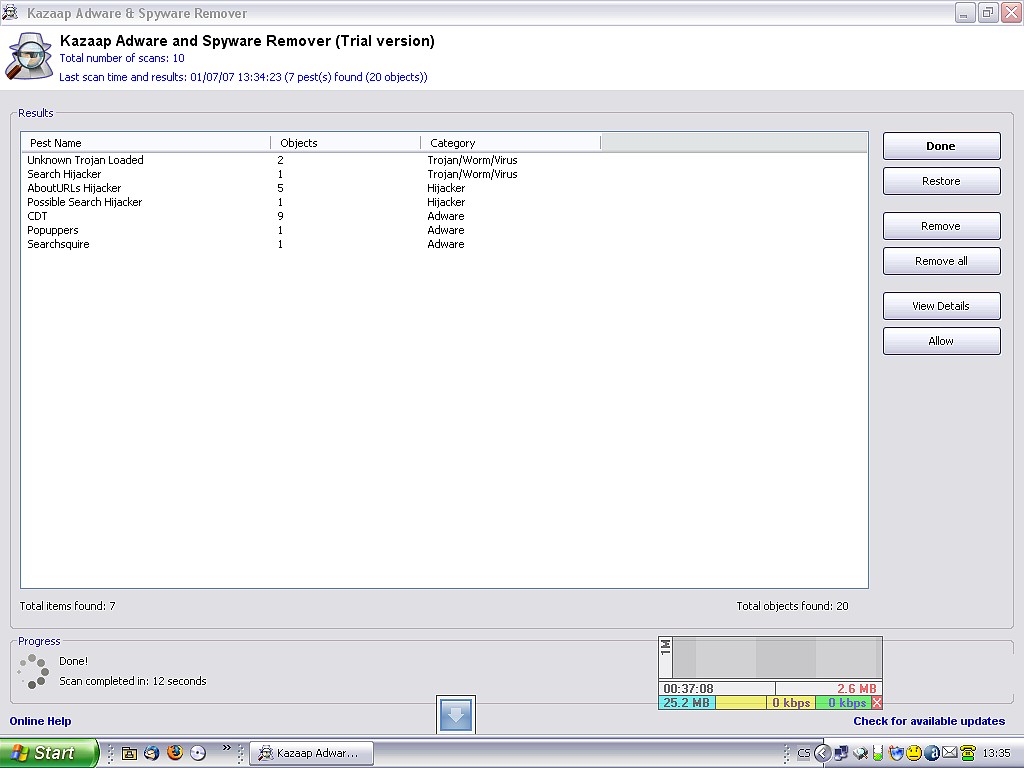
Task: Expand hidden tray icons arrow
Action: (x=822, y=753)
